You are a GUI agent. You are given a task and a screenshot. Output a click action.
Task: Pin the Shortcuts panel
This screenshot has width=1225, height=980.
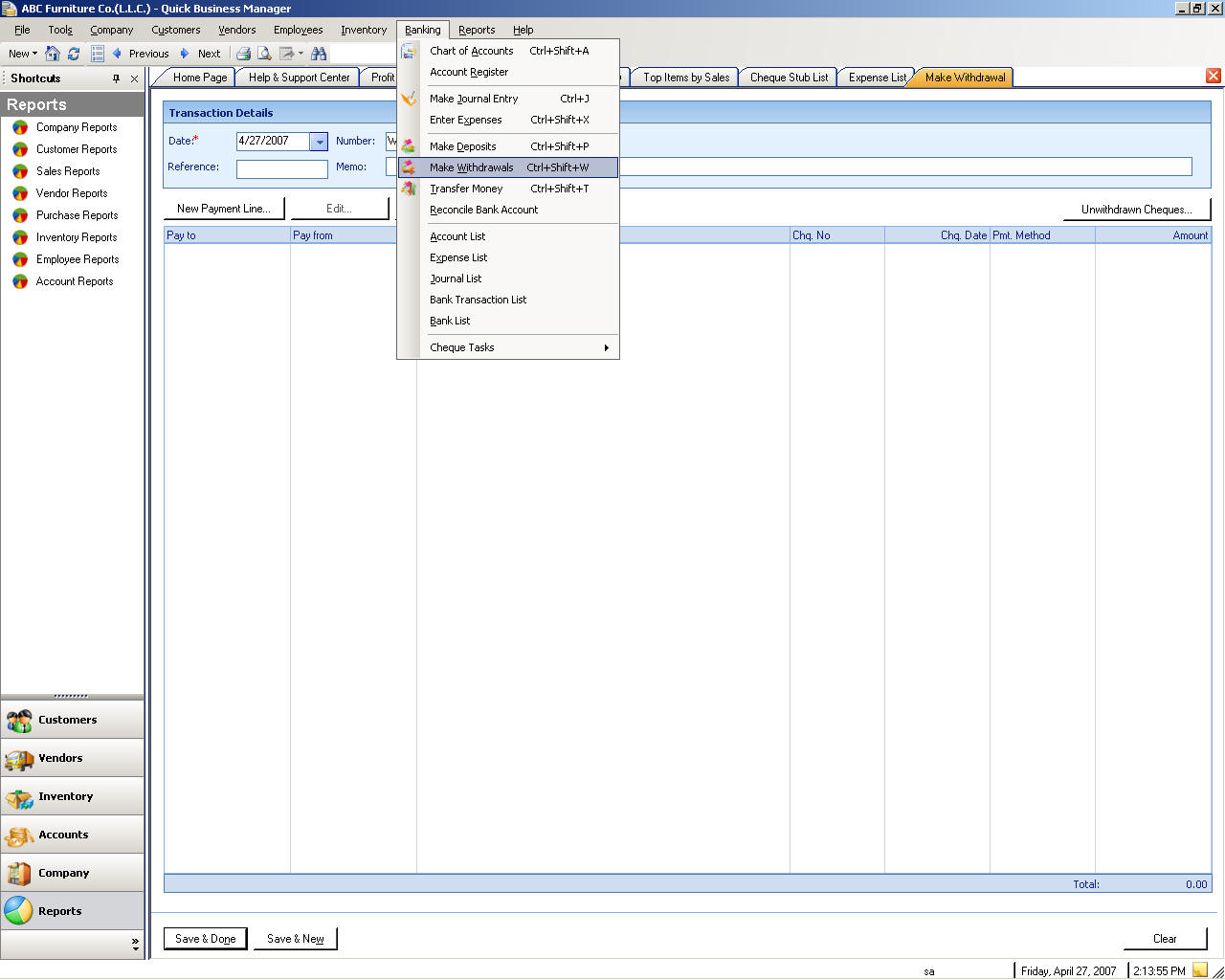tap(117, 78)
